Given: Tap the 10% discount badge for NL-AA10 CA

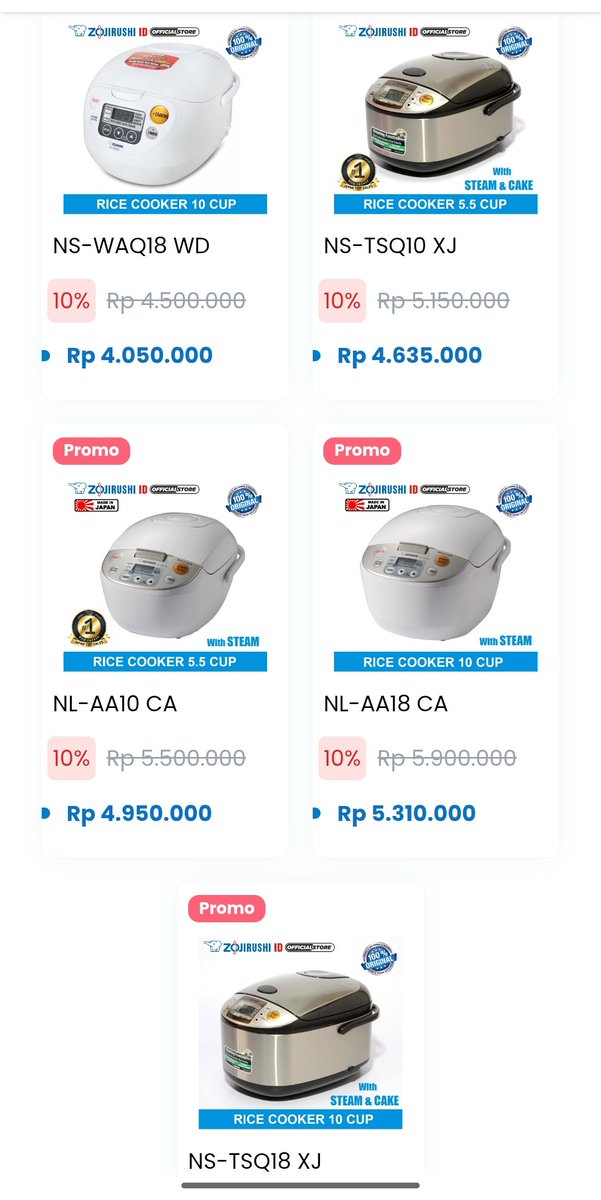Looking at the screenshot, I should point(72,759).
